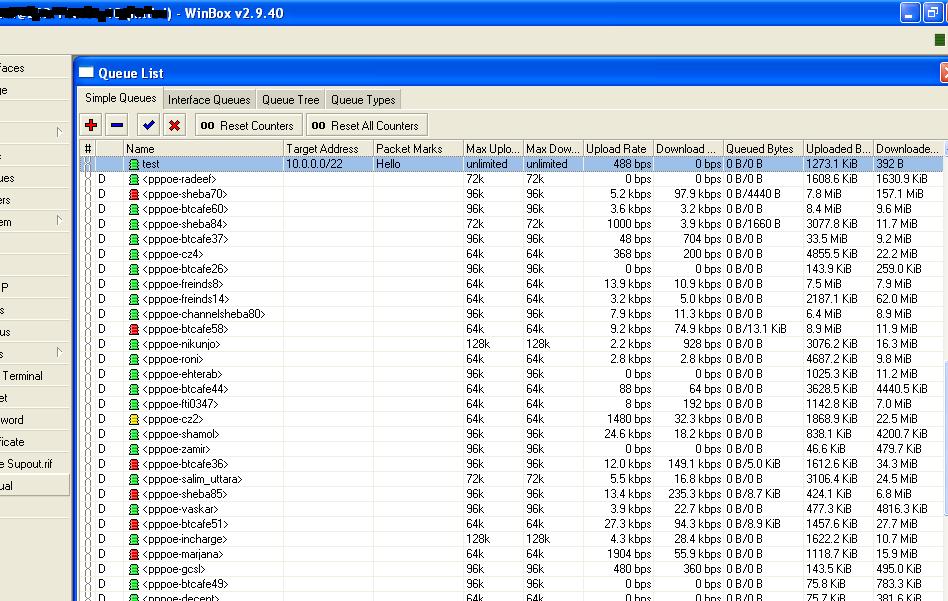Select the pppoe-btcafe44 queue name

185,389
